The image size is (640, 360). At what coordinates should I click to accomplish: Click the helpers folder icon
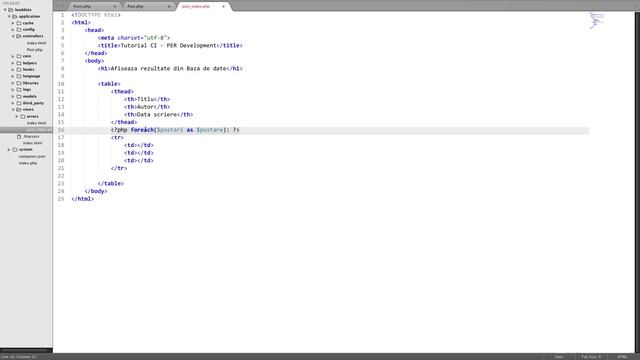point(19,63)
